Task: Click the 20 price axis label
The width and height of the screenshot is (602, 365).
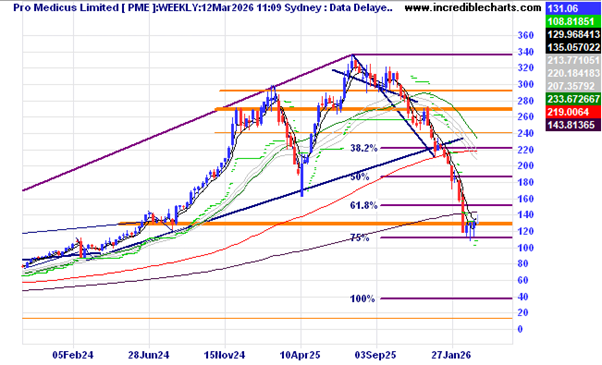Action: (523, 313)
